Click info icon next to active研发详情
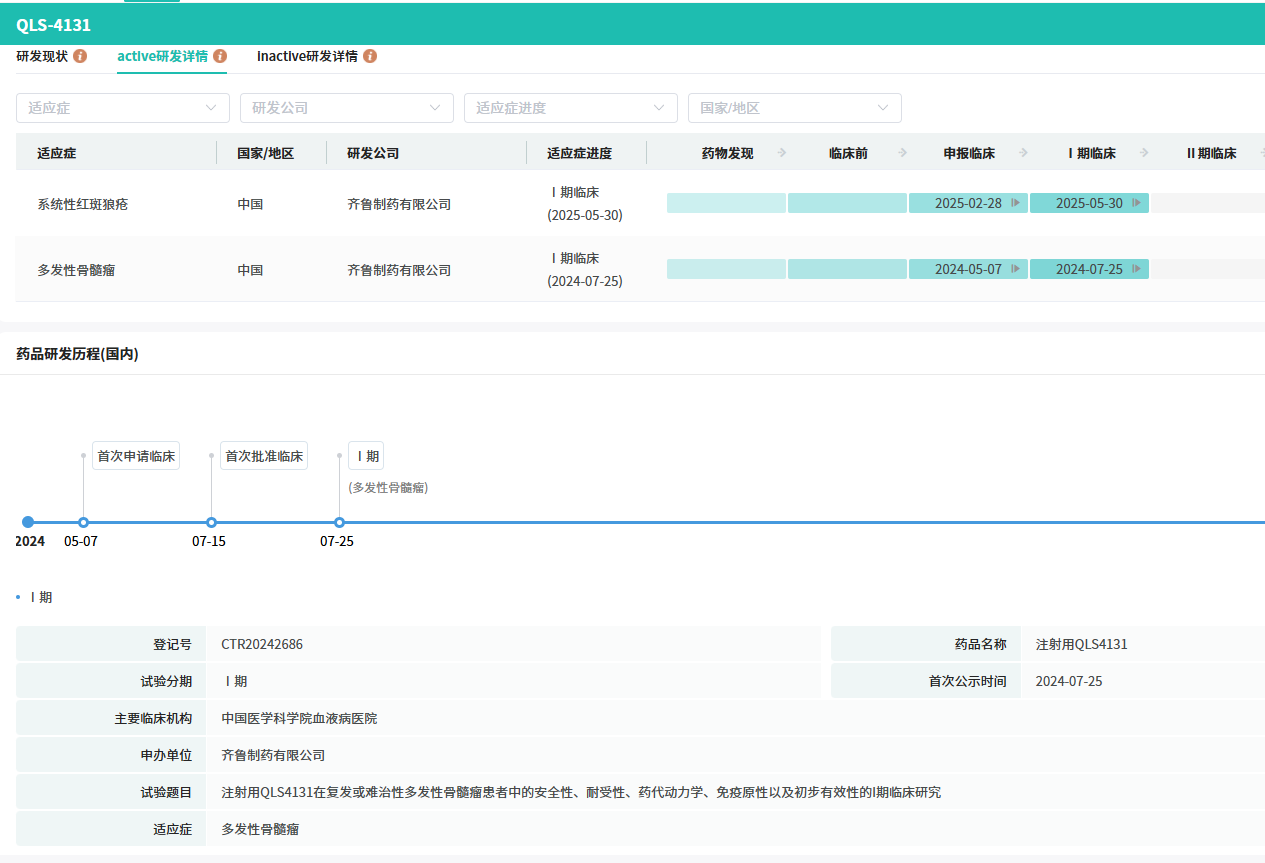Image resolution: width=1265 pixels, height=863 pixels. click(220, 56)
